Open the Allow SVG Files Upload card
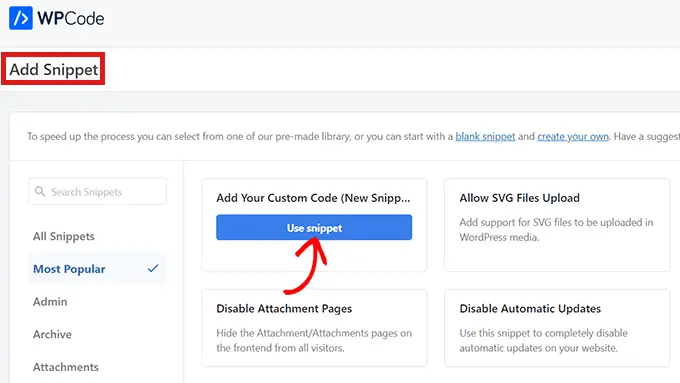This screenshot has height=383, width=680. click(x=557, y=226)
